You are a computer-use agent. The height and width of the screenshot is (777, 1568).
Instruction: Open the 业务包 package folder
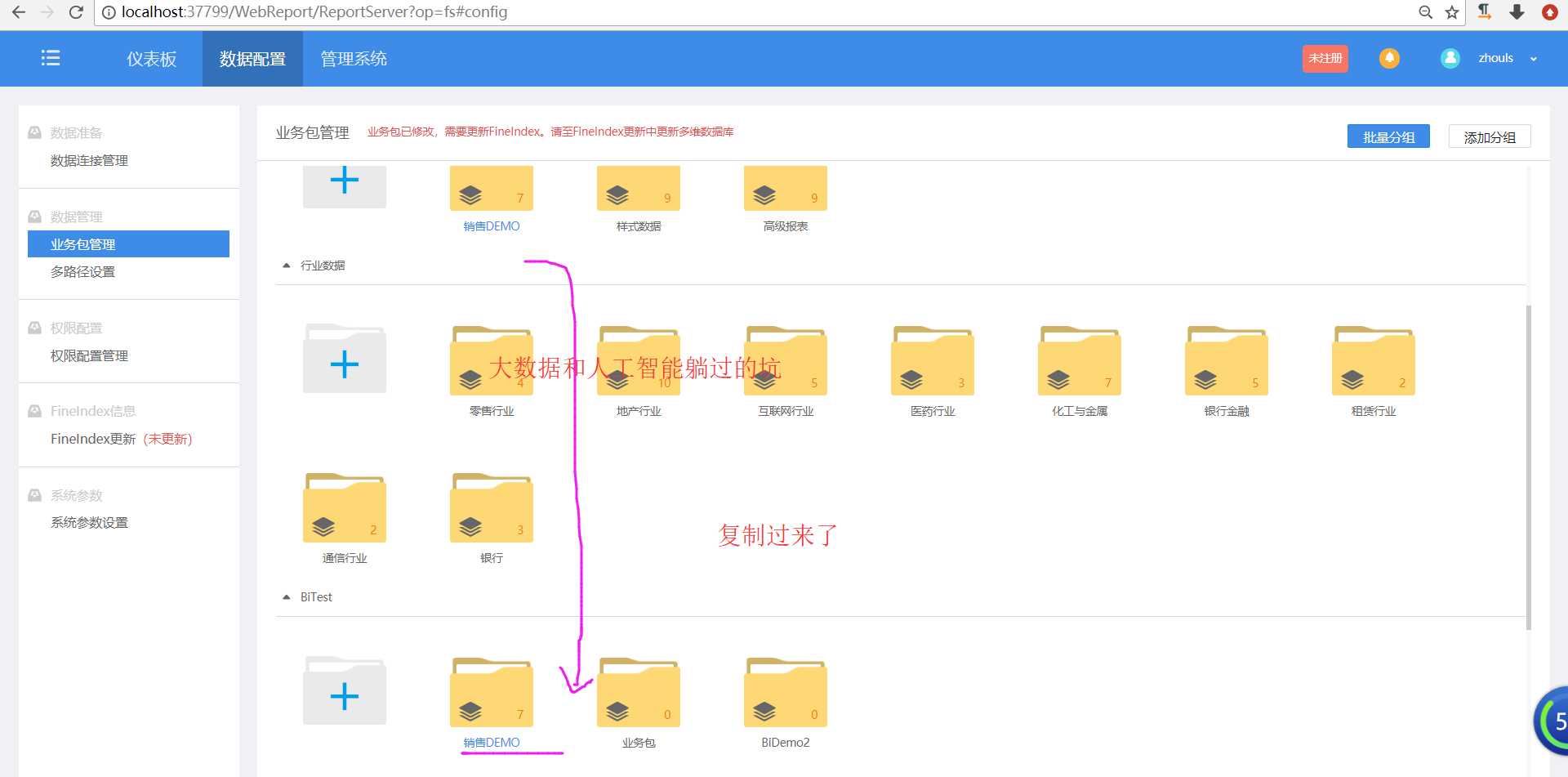pos(639,692)
